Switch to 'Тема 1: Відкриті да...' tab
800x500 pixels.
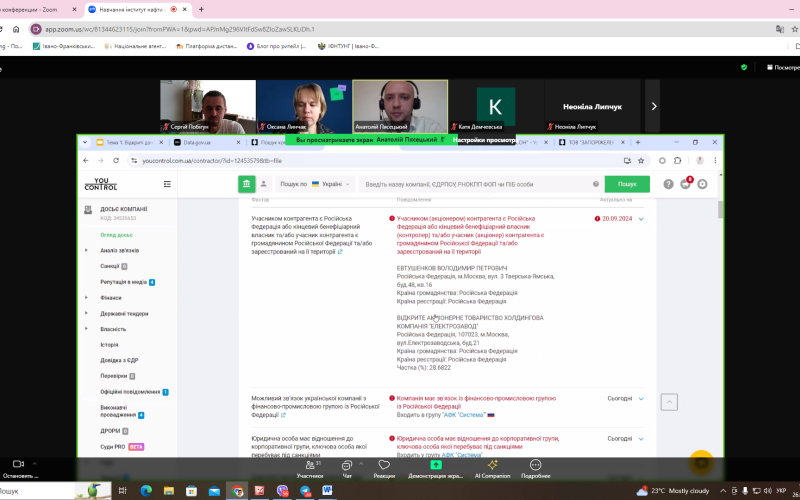coord(130,142)
